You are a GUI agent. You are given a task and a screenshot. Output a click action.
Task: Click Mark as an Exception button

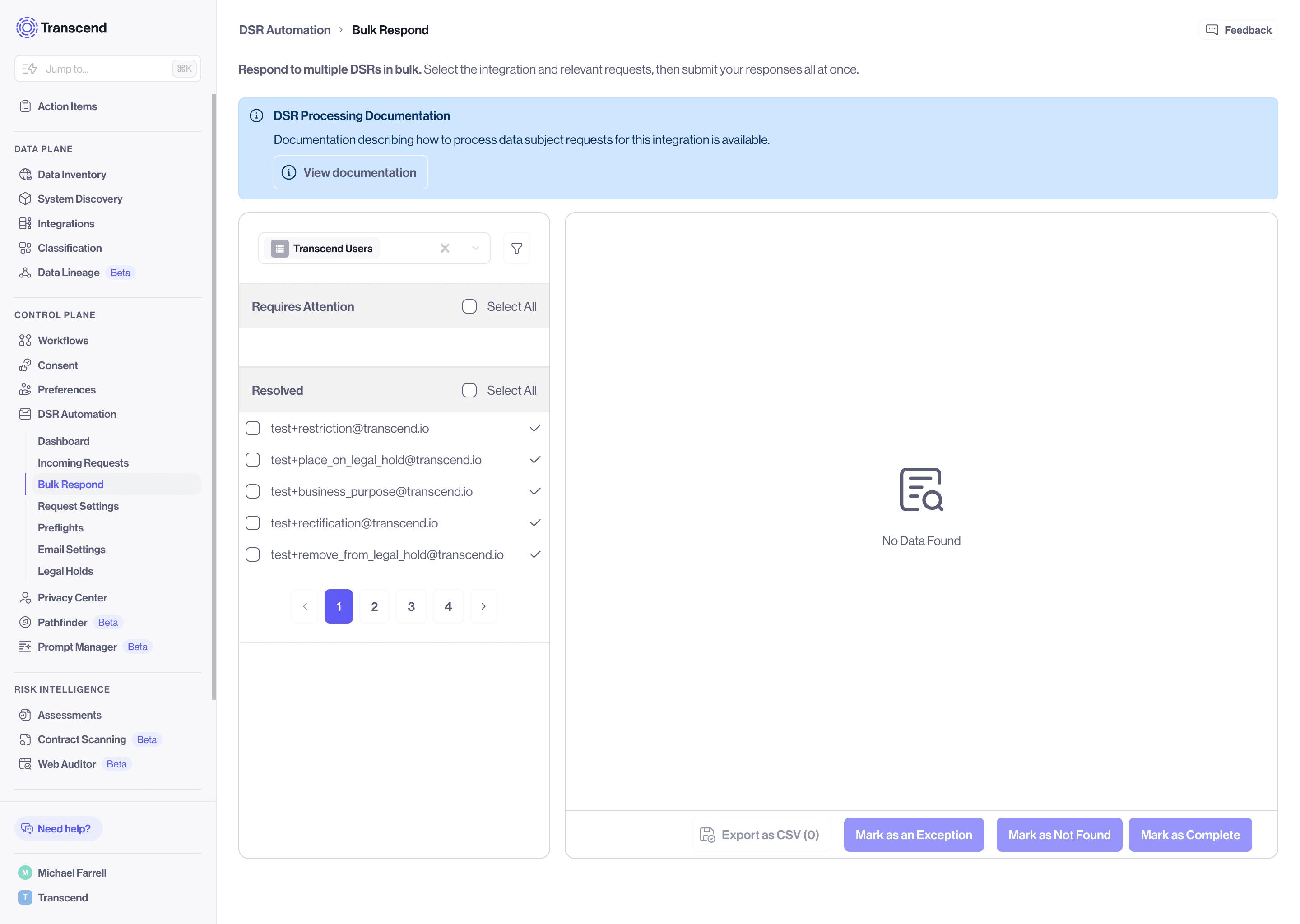(914, 835)
